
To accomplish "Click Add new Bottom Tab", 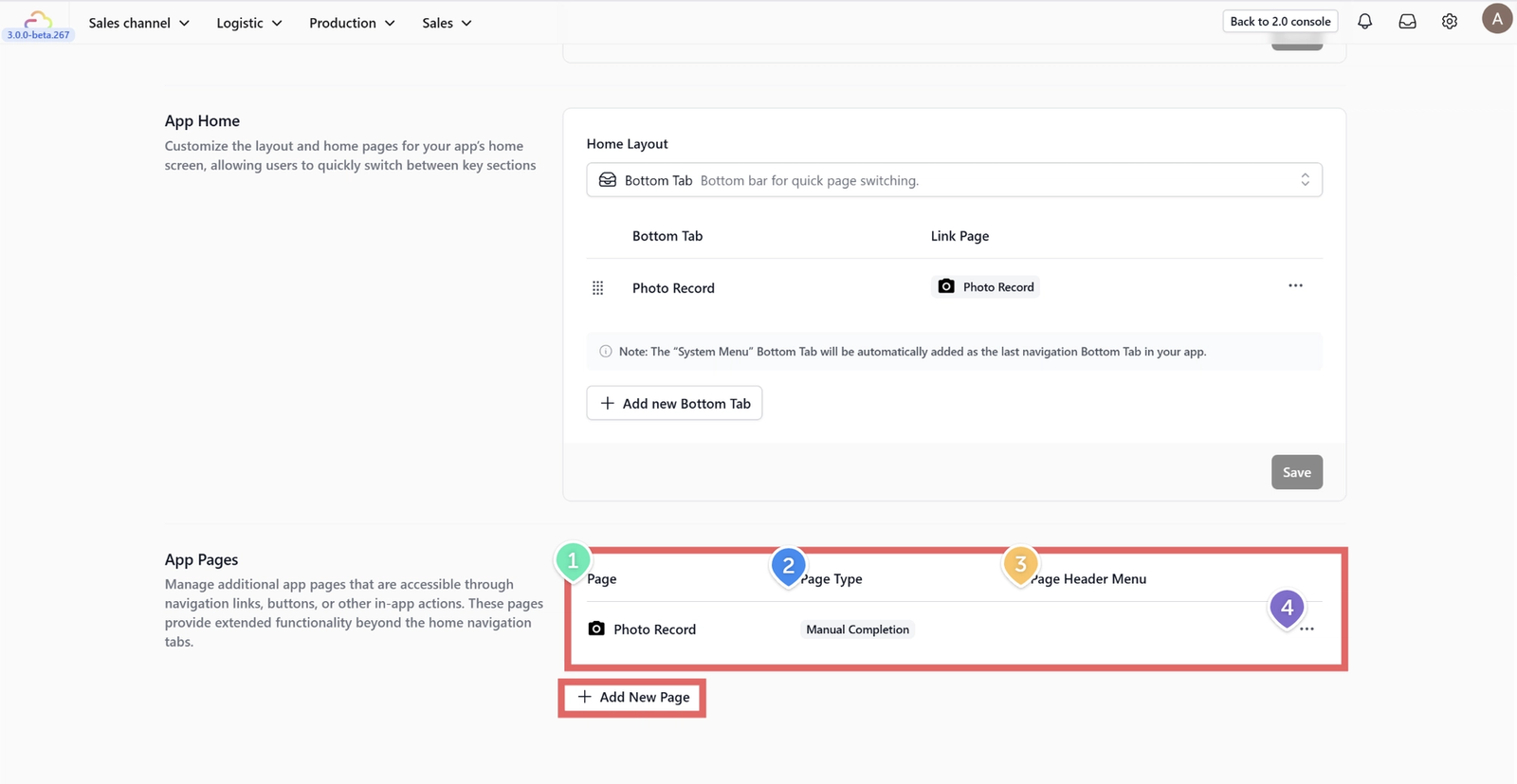I will (x=674, y=403).
